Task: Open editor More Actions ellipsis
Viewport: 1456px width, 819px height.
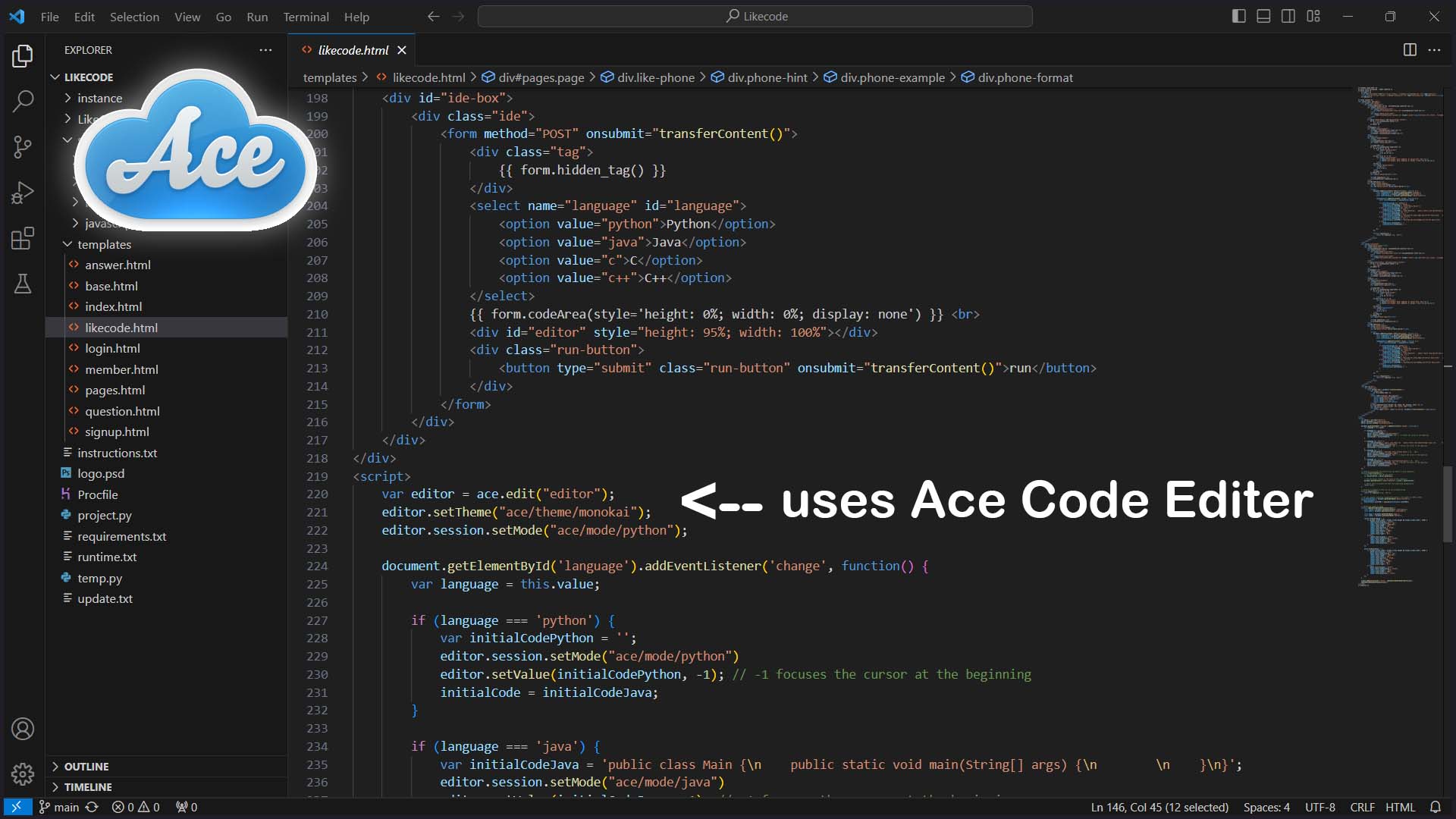Action: 1434,50
